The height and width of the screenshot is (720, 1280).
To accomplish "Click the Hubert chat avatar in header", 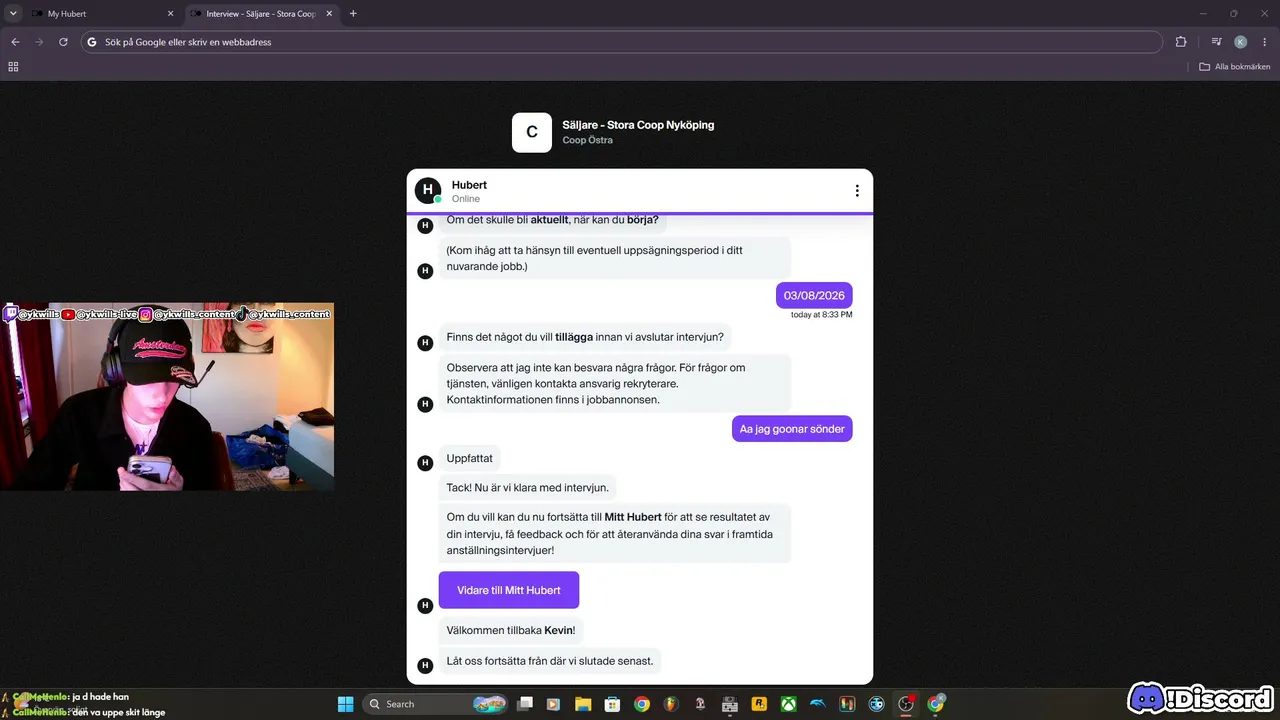I will tap(428, 190).
